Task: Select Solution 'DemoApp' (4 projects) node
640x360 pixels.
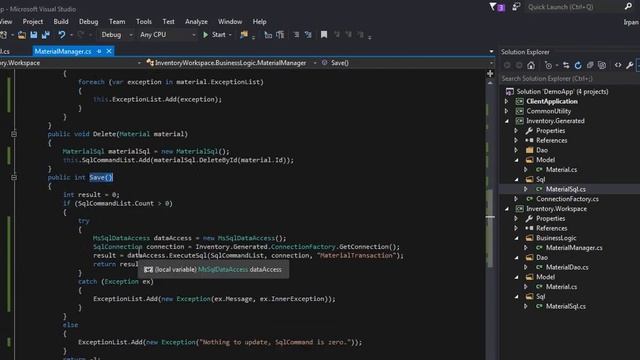Action: 562,91
